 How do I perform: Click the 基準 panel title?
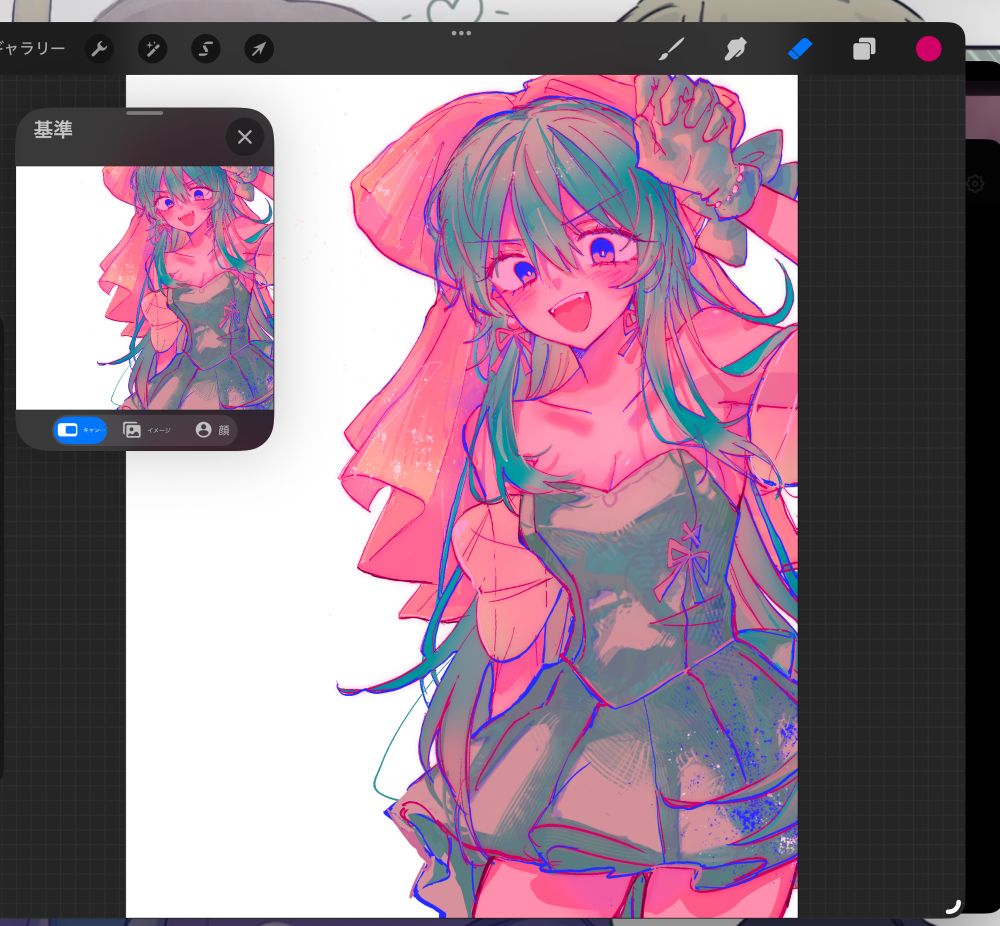[53, 130]
